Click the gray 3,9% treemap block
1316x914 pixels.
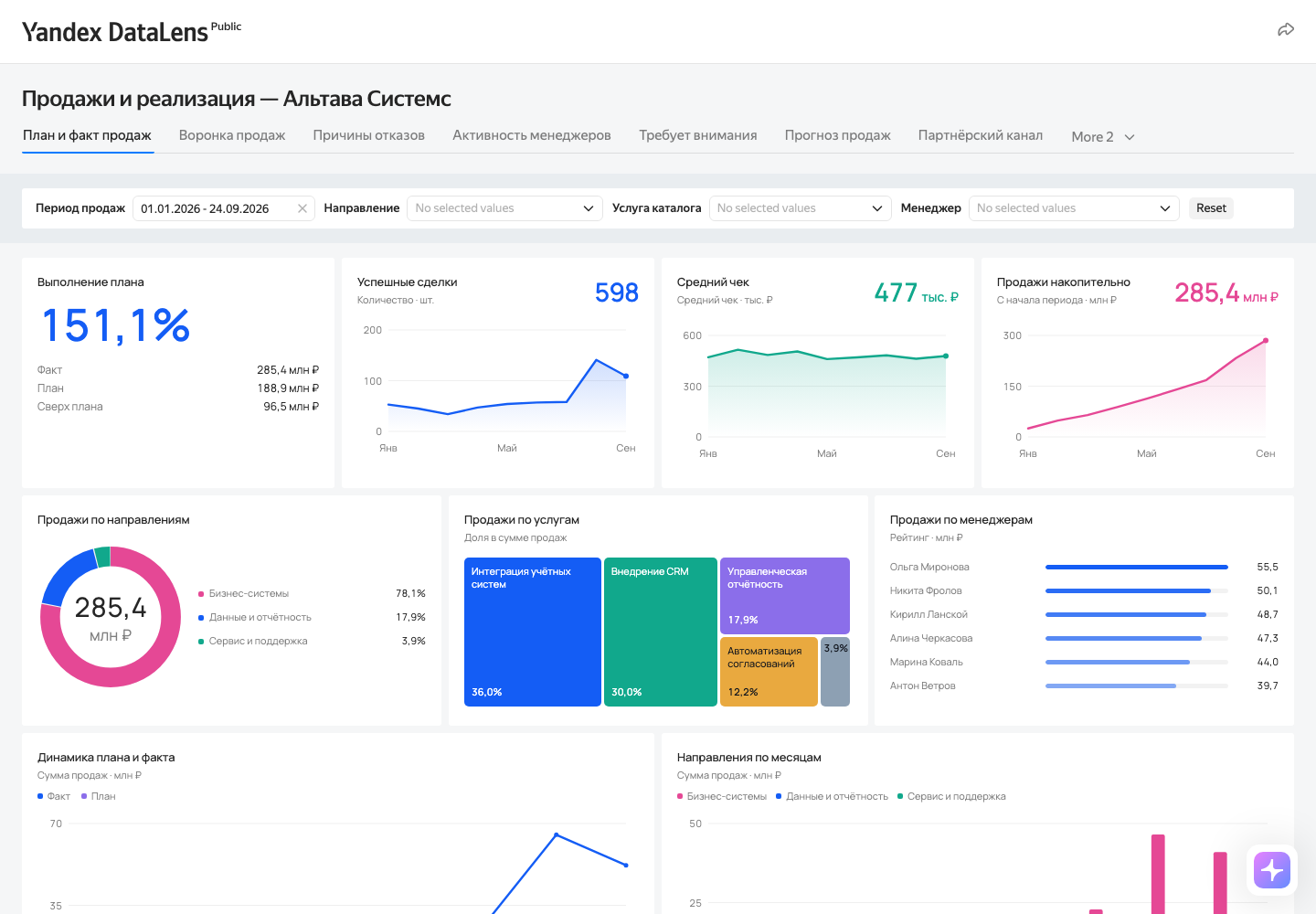835,672
